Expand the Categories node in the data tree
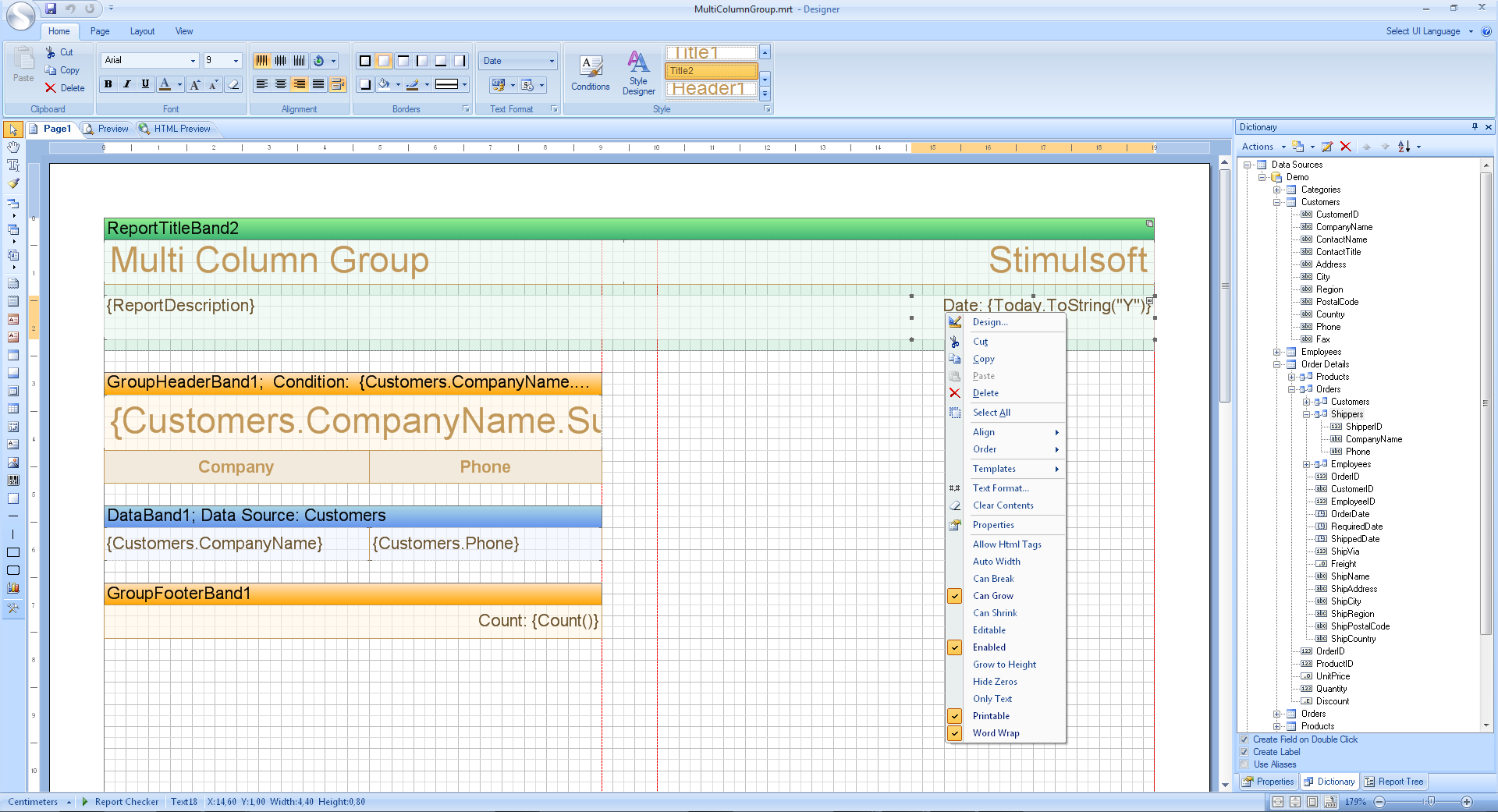1498x812 pixels. click(1277, 190)
